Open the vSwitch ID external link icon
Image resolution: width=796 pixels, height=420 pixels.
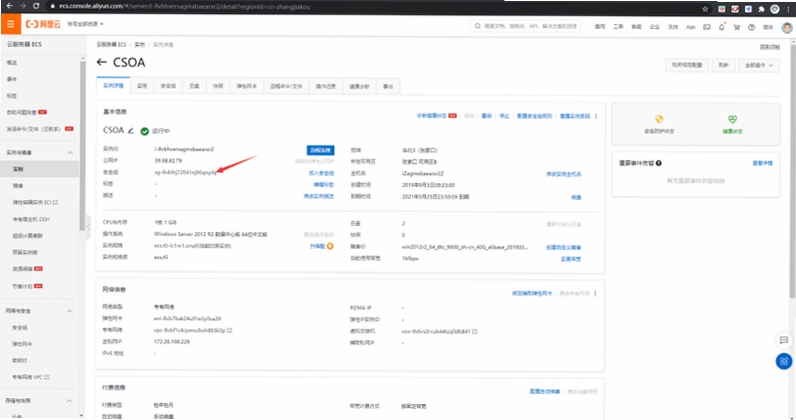click(475, 331)
